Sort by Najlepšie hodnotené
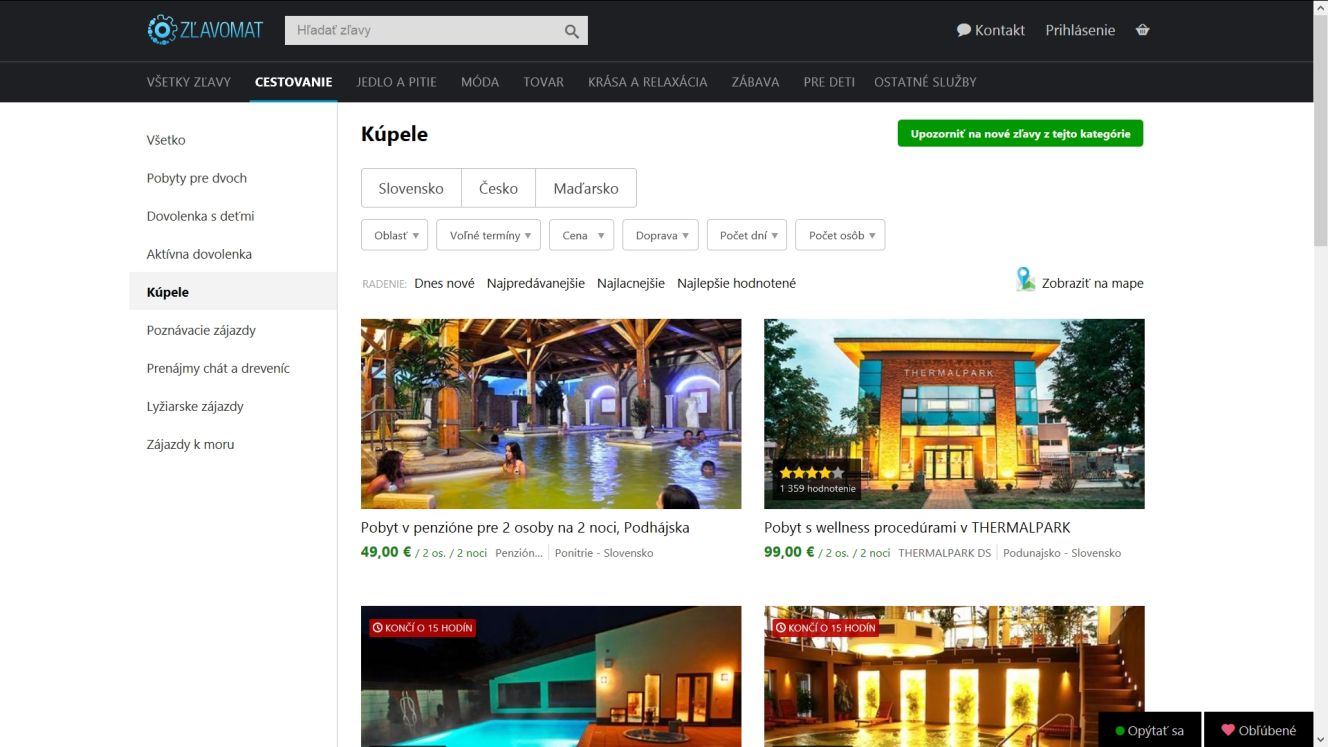Image resolution: width=1328 pixels, height=747 pixels. [737, 283]
